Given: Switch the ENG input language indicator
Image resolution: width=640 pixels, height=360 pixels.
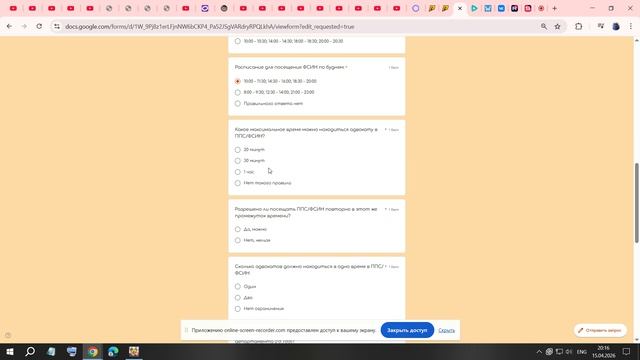Looking at the screenshot, I should pyautogui.click(x=582, y=352).
